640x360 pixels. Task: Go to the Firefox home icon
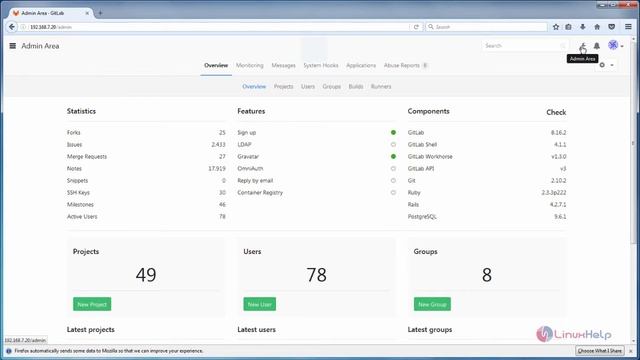597,27
